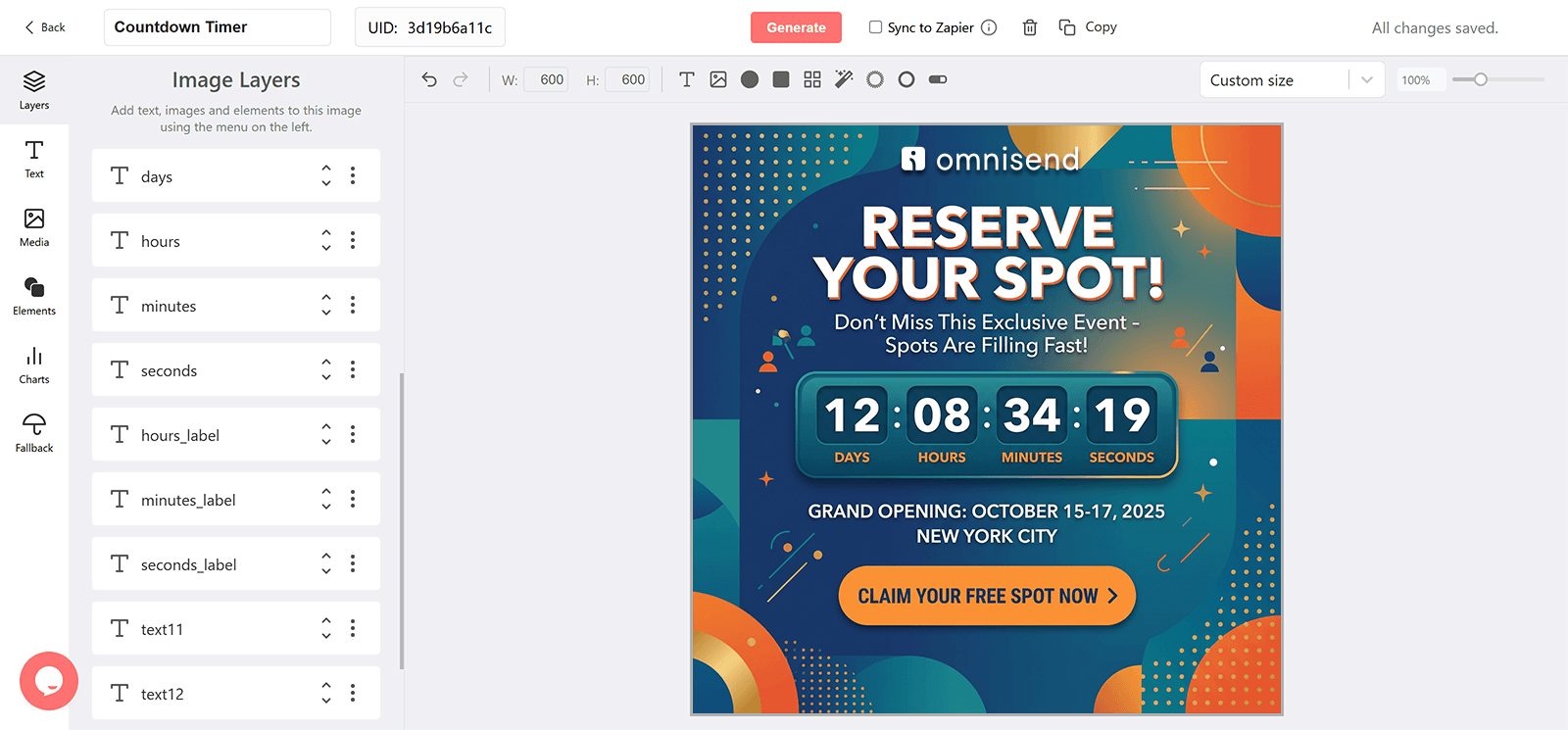Reorder the hours layer with arrows
Screen dimensions: 1568x730
tap(326, 240)
